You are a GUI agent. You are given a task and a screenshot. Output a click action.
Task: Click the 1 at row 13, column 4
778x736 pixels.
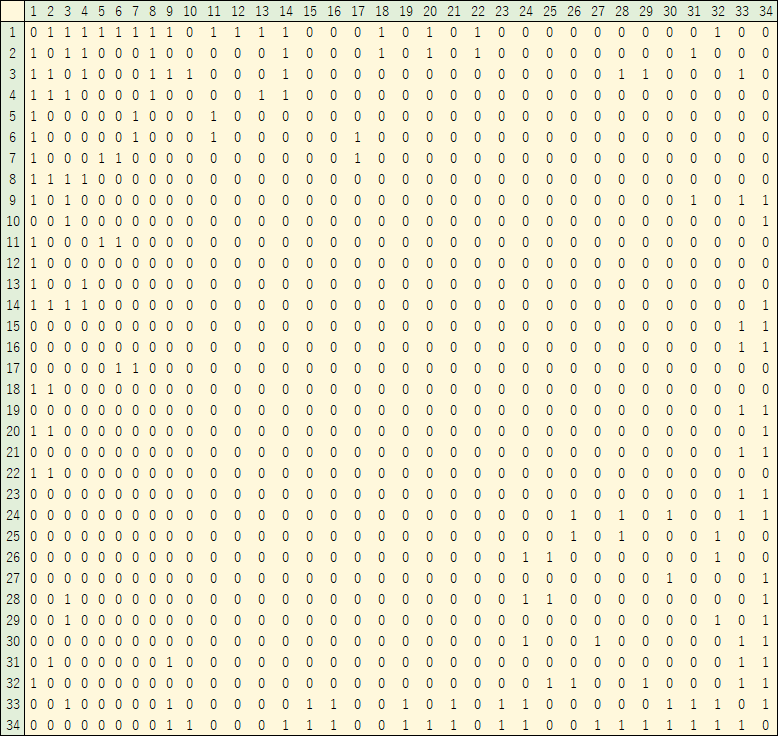pos(84,284)
